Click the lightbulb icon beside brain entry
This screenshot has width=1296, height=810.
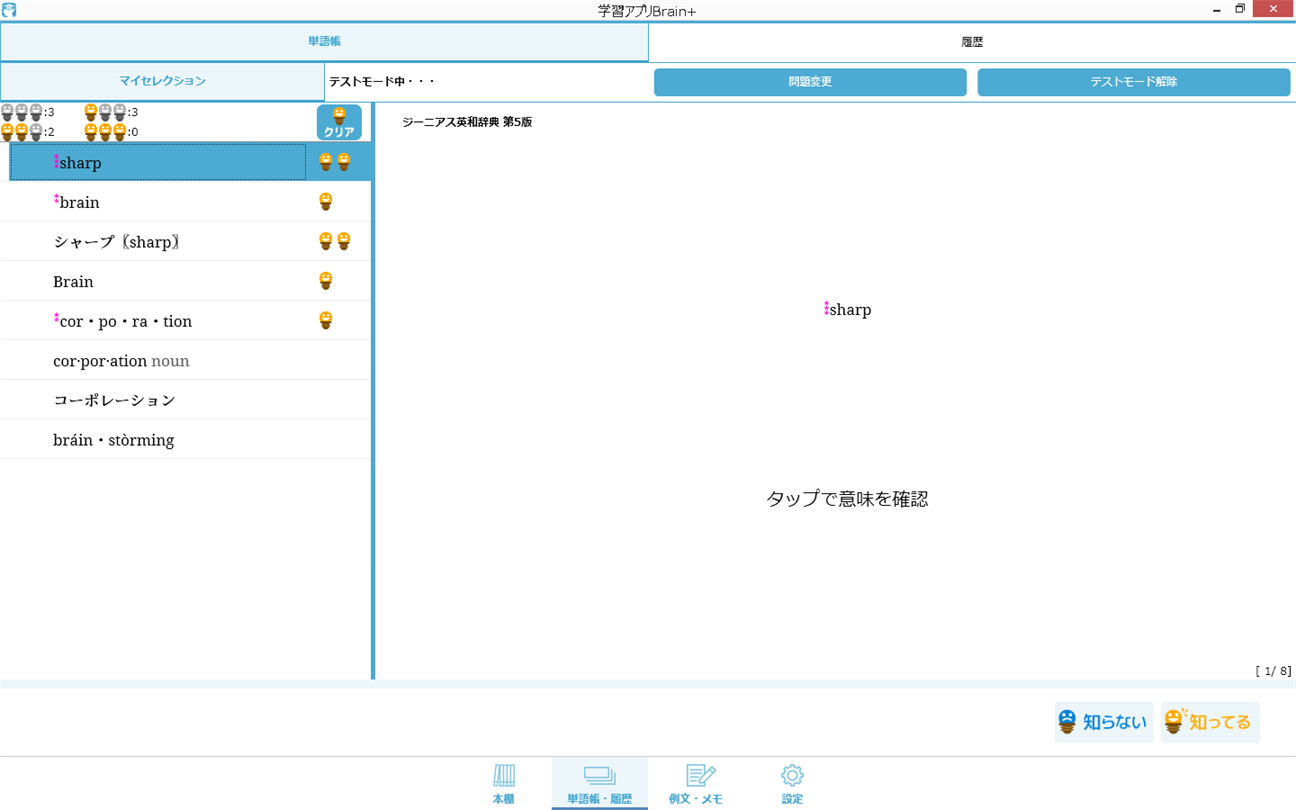326,201
